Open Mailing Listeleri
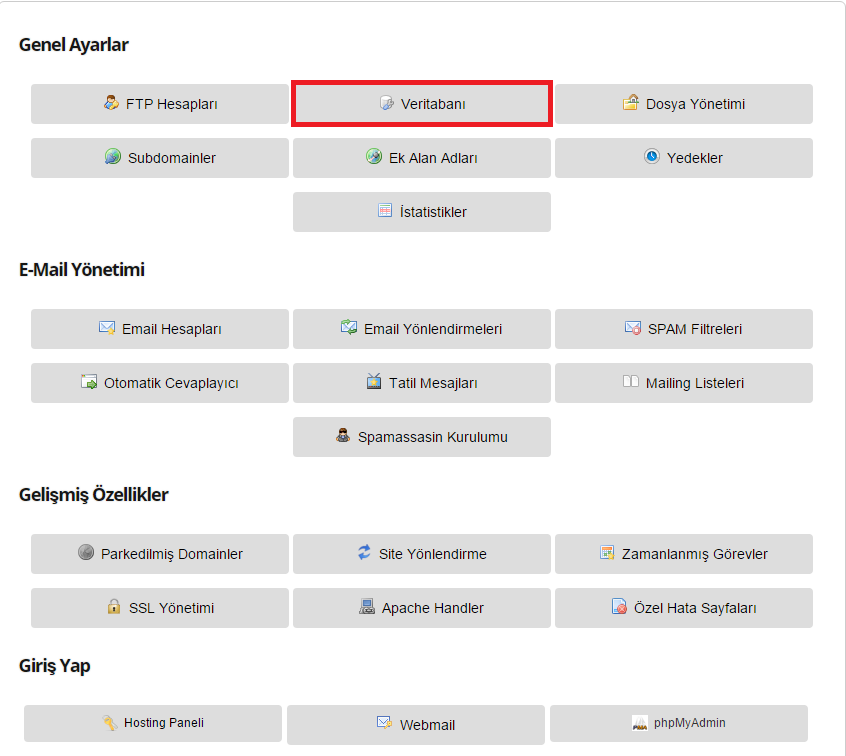The height and width of the screenshot is (756, 846). click(x=684, y=383)
